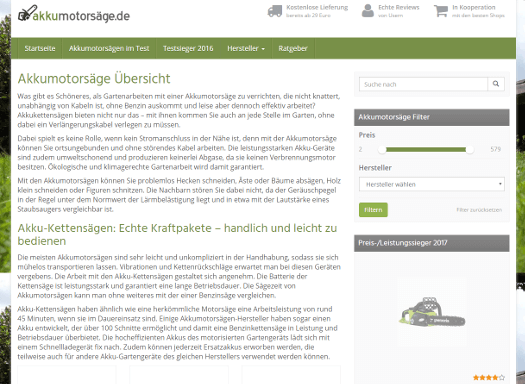Click the left price slider handle
The height and width of the screenshot is (384, 525).
pos(382,150)
